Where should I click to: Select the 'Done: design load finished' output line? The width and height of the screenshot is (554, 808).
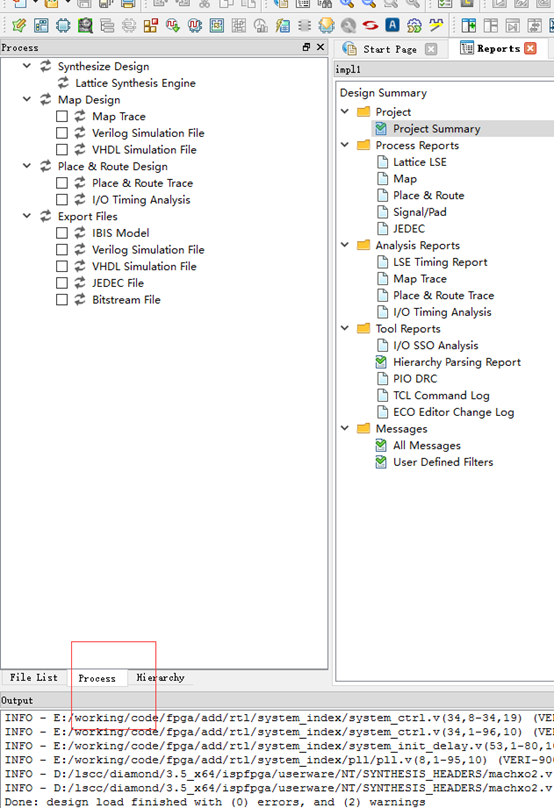215,802
